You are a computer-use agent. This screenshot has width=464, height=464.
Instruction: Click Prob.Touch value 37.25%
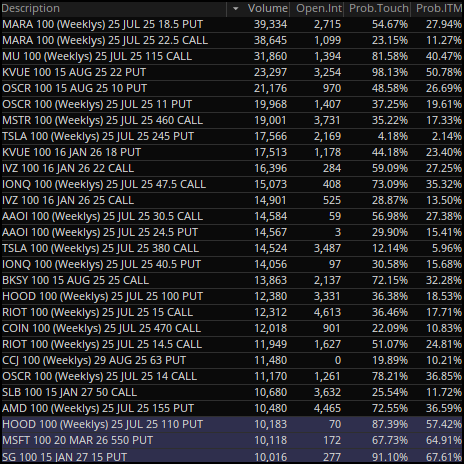(390, 104)
